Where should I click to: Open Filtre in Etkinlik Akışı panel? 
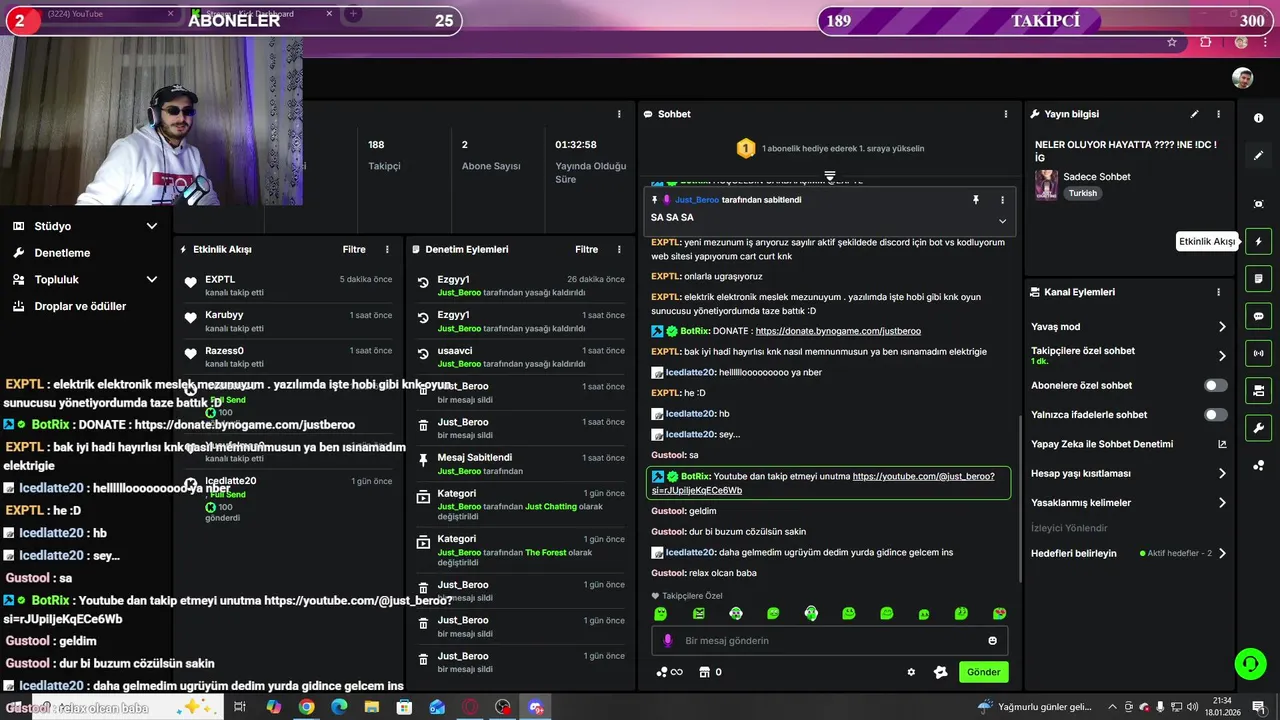(354, 249)
